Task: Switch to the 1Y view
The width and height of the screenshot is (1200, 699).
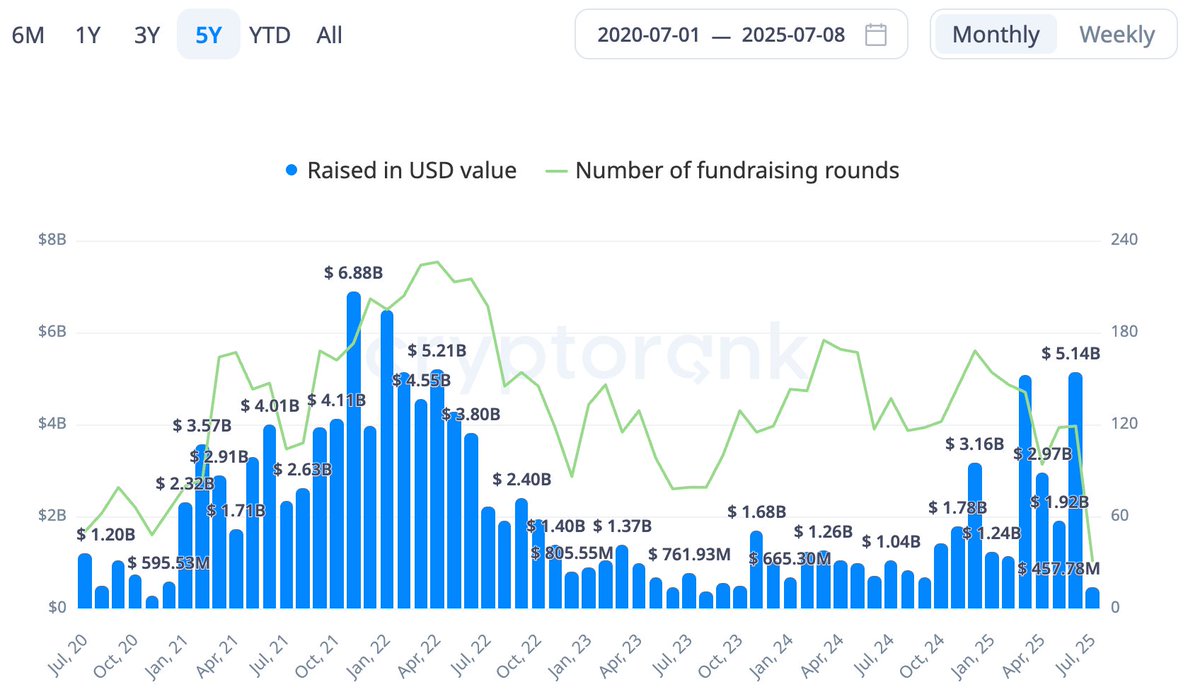Action: point(88,34)
